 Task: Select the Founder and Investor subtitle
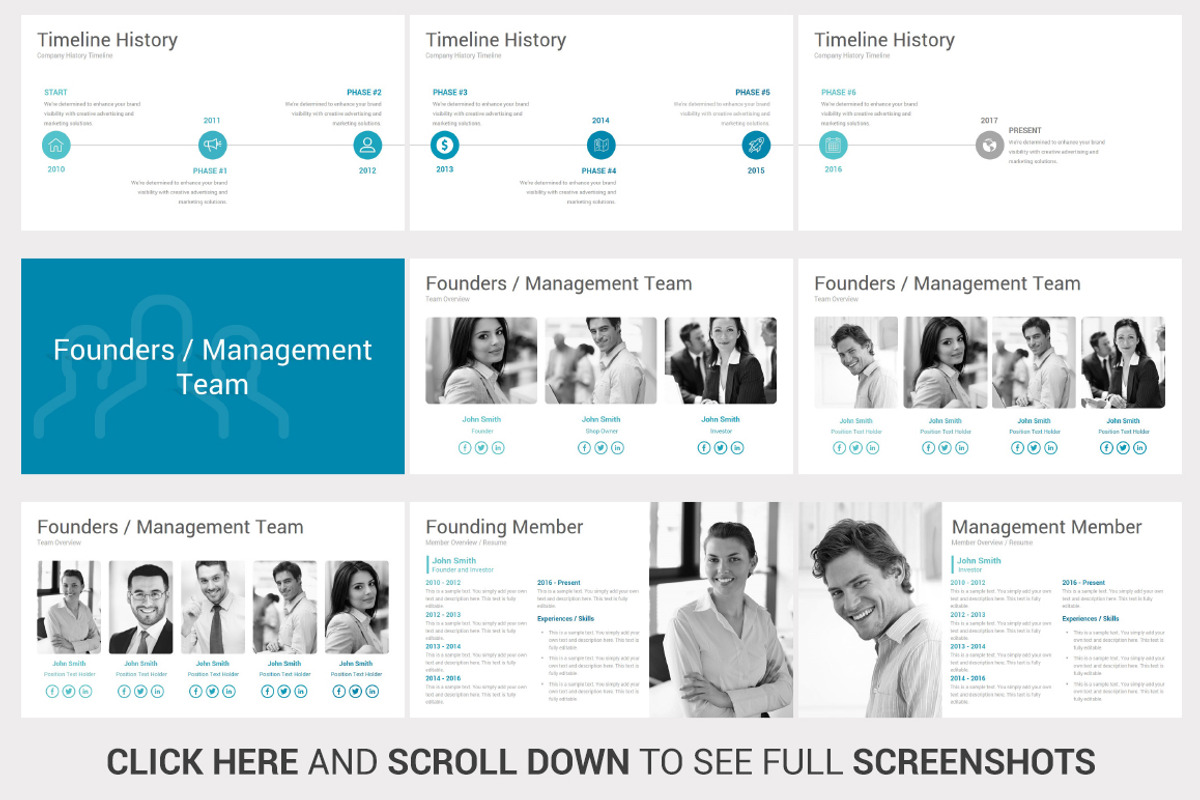click(x=463, y=570)
